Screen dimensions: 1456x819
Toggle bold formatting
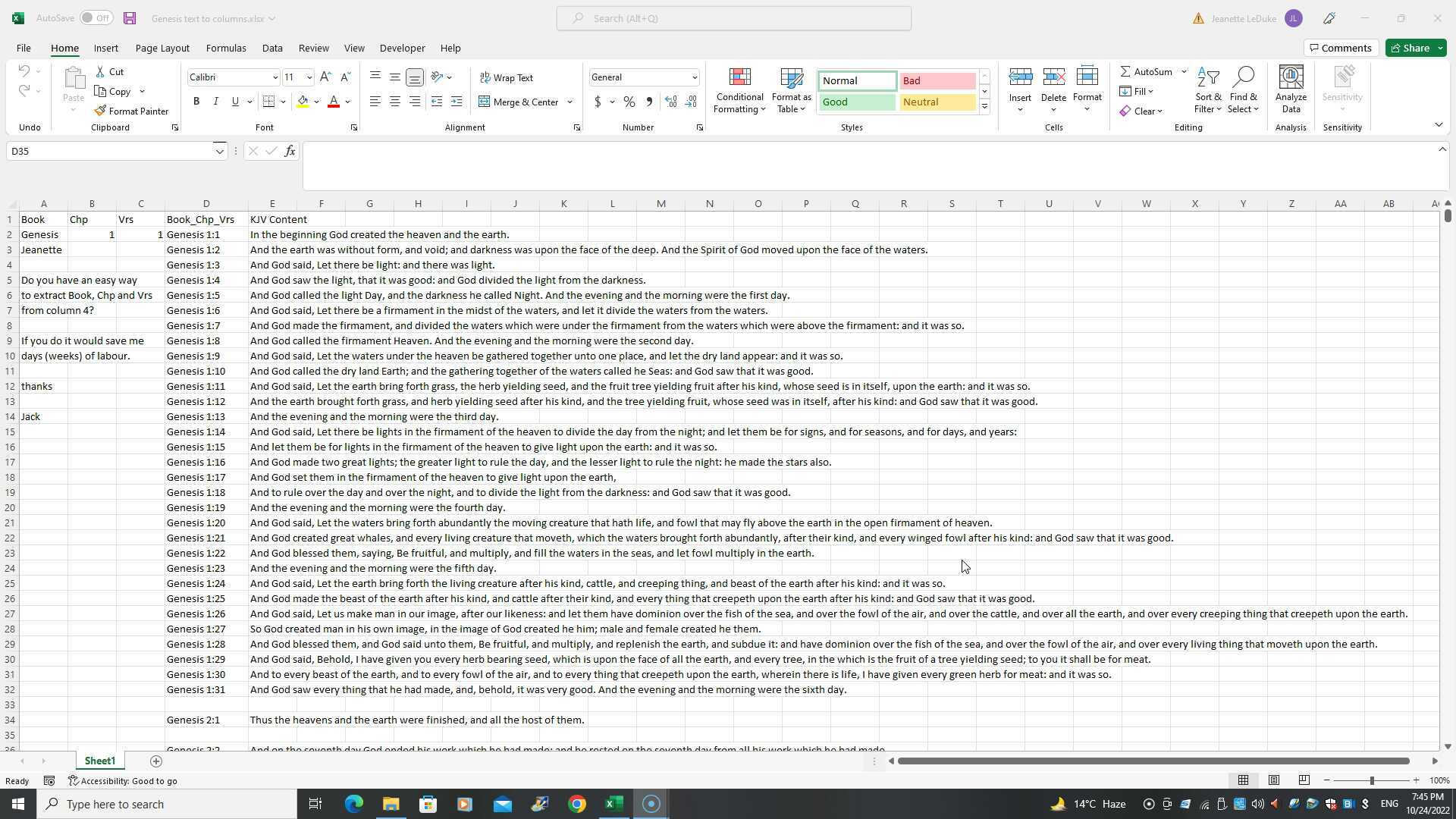click(196, 101)
